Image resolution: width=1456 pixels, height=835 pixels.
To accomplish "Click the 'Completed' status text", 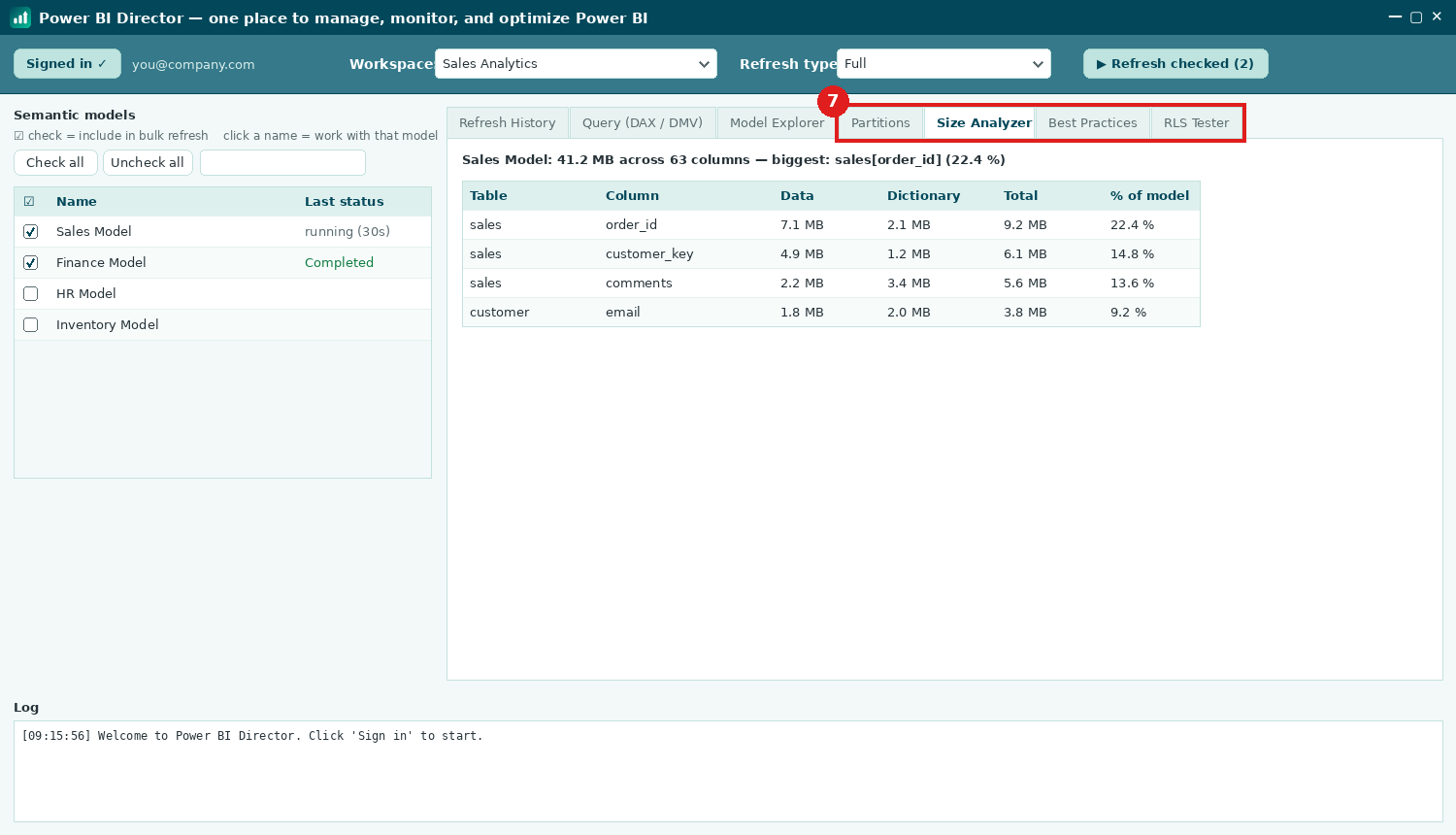I will point(339,263).
